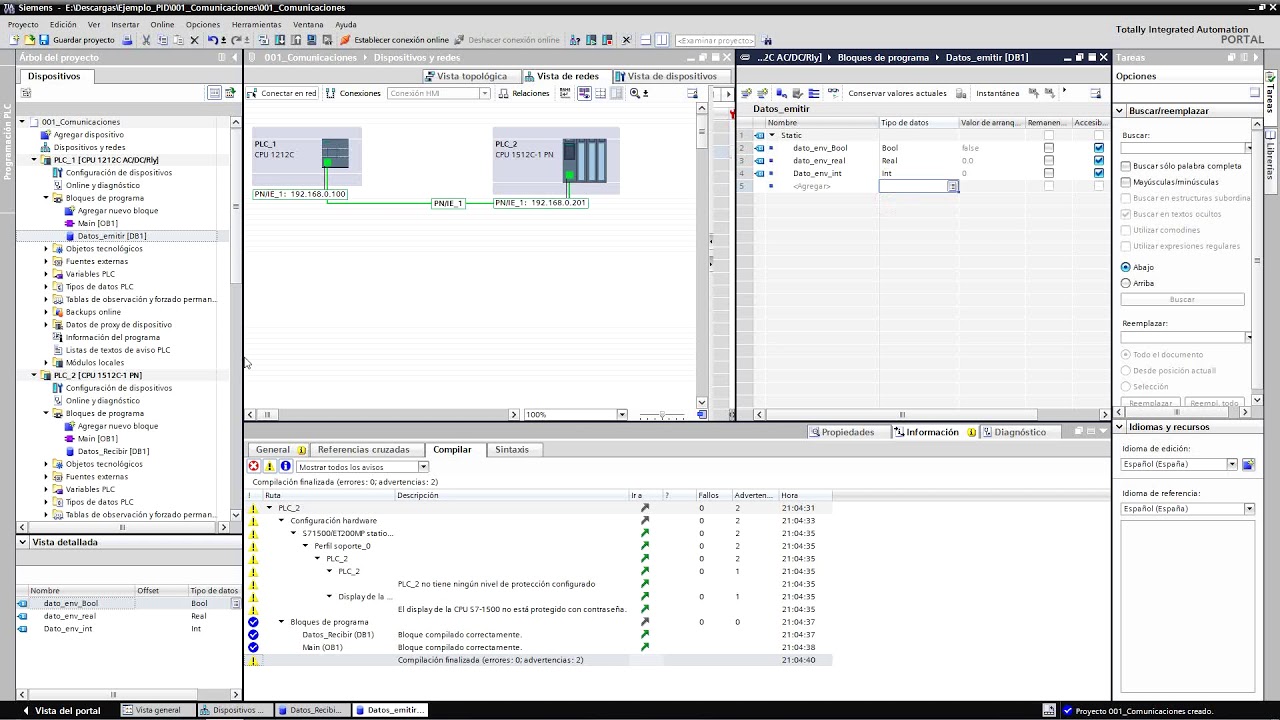Open Mostrar todos los avisos dropdown
The image size is (1280, 720).
pyautogui.click(x=423, y=467)
